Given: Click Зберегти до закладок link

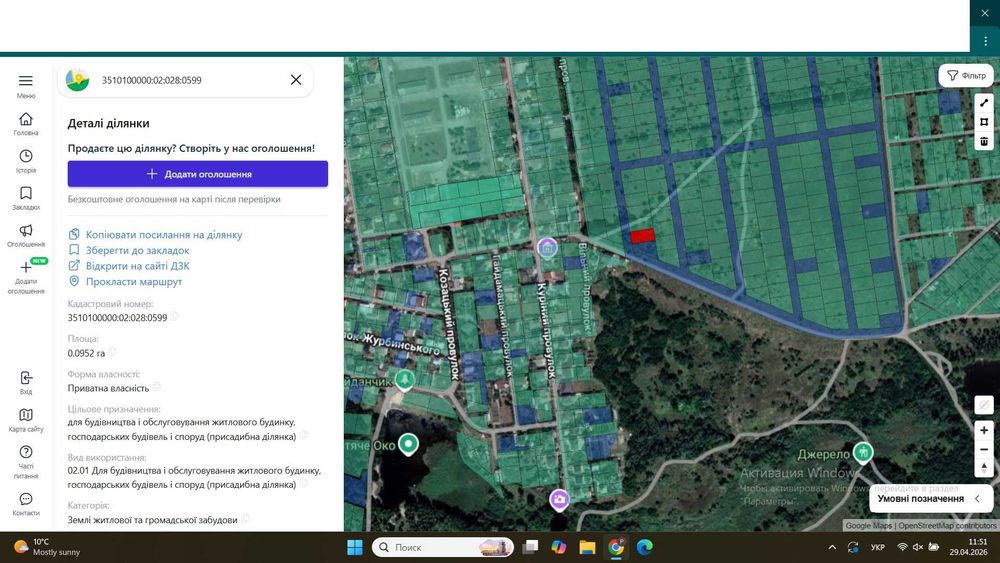Looking at the screenshot, I should pos(137,250).
